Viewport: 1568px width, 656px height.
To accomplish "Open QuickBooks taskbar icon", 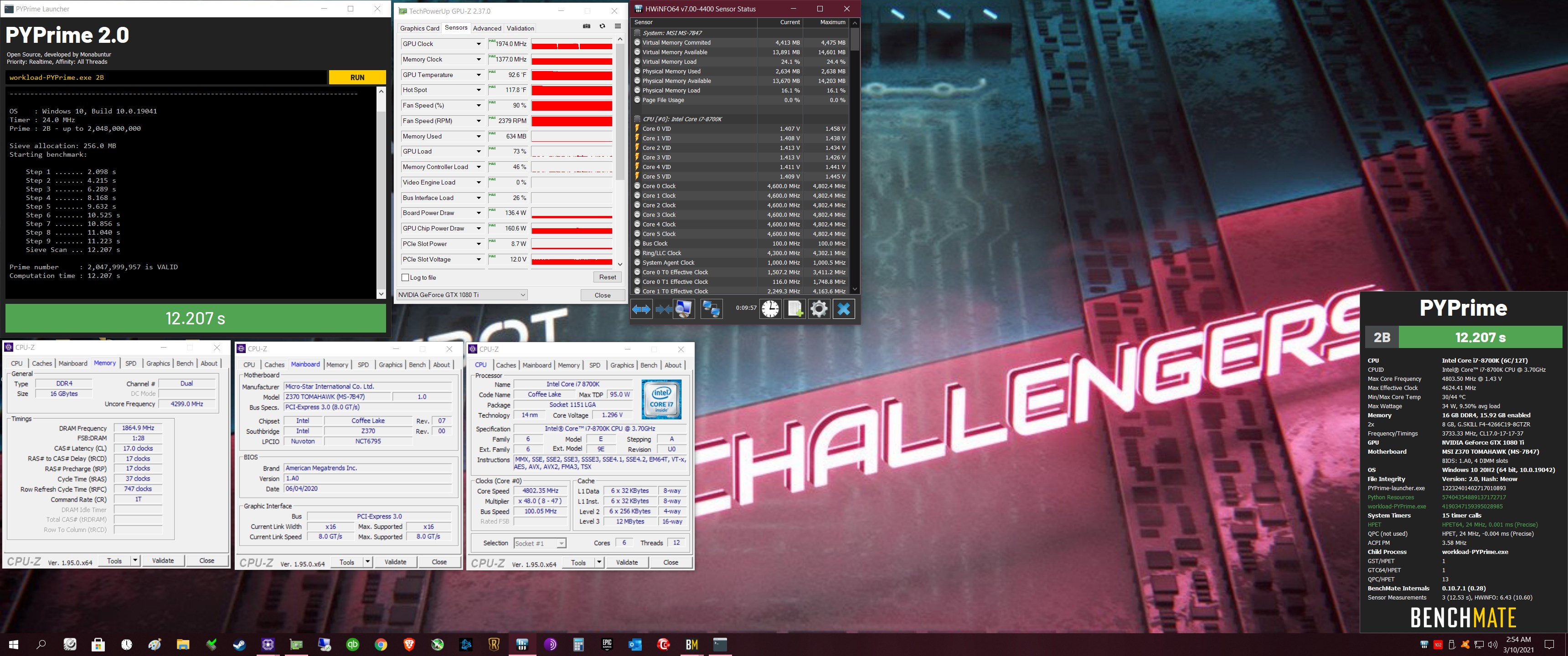I will point(352,644).
